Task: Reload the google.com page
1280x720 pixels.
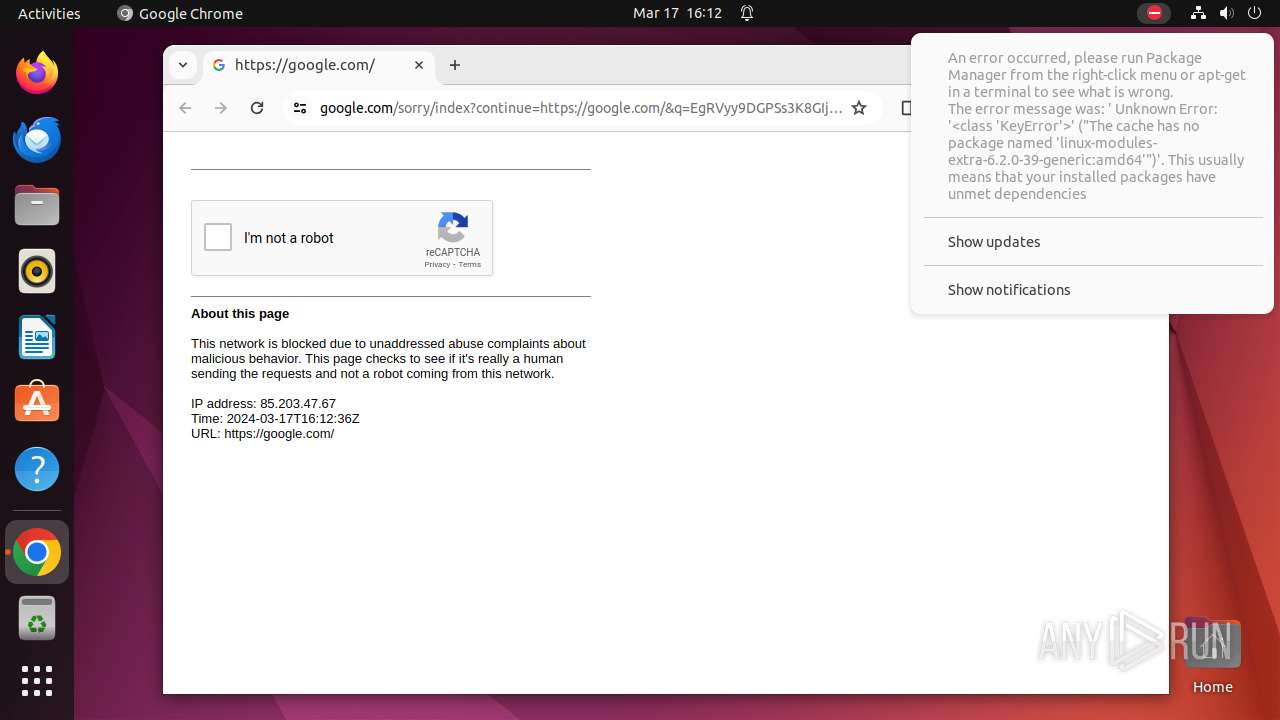Action: click(x=257, y=108)
